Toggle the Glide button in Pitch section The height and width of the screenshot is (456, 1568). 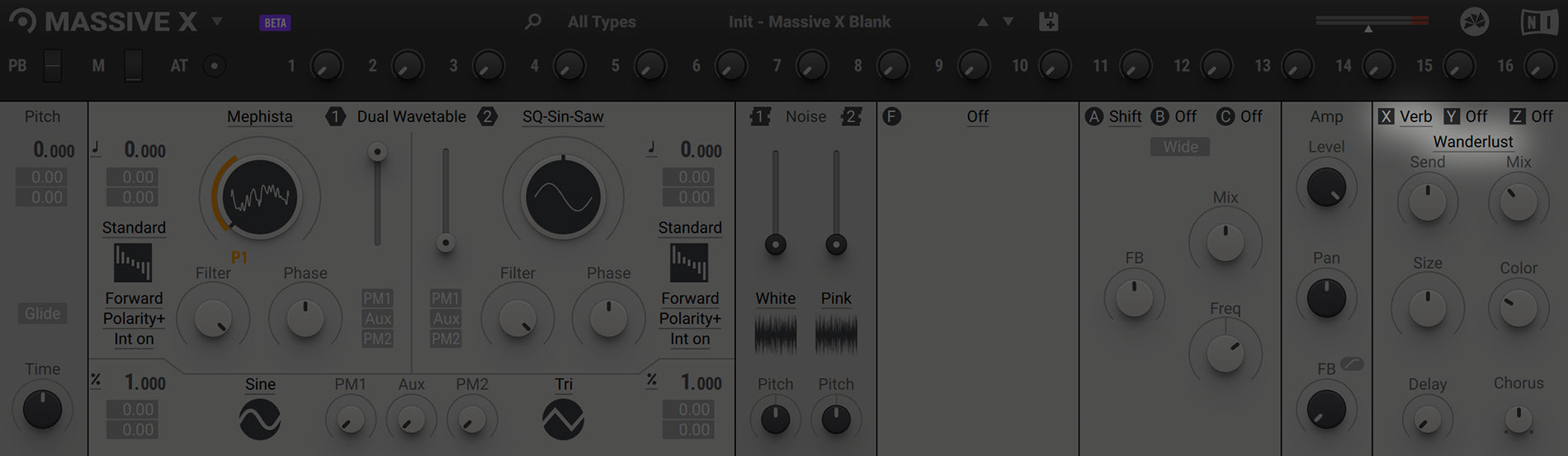[x=42, y=313]
